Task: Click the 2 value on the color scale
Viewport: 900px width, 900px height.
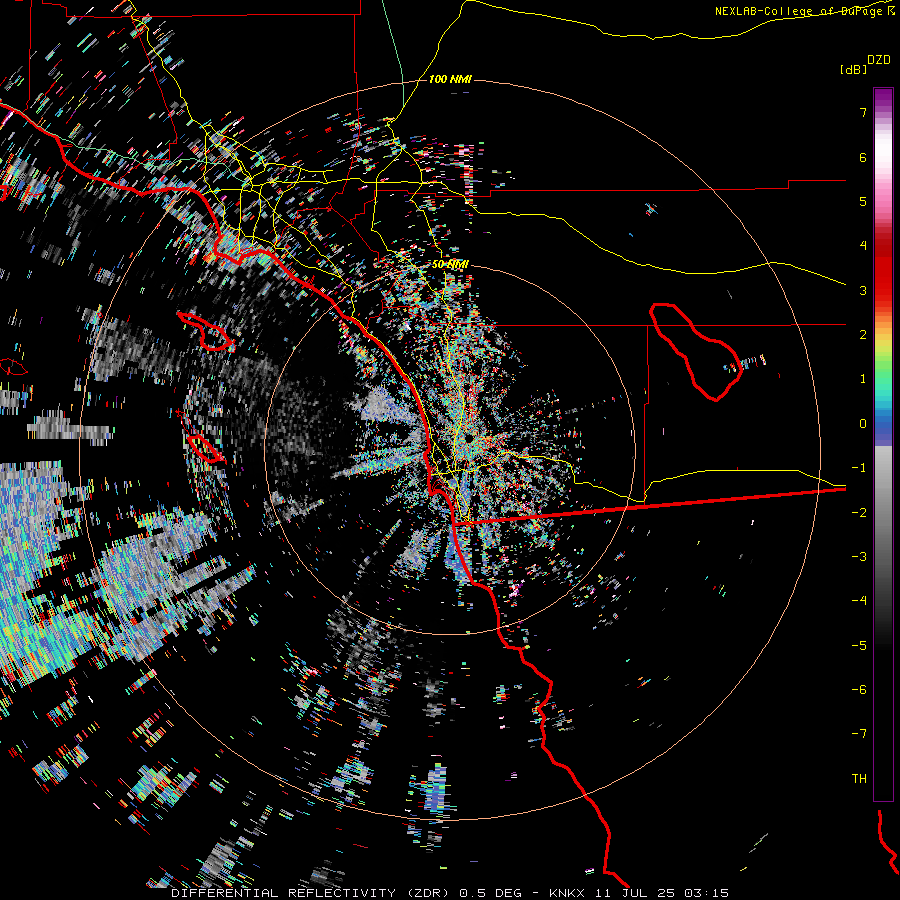Action: point(863,335)
